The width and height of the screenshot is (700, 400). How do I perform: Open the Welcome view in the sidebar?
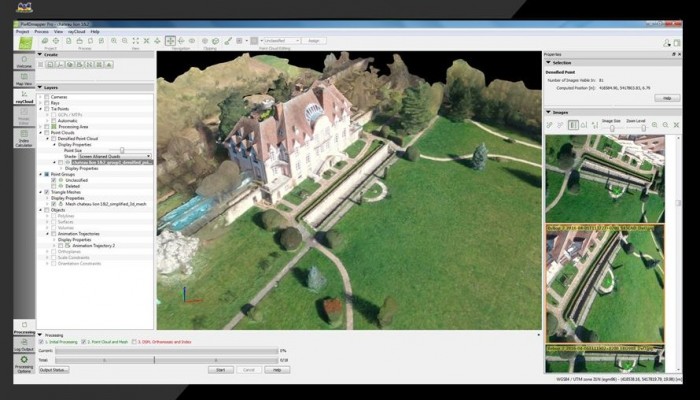click(x=24, y=62)
